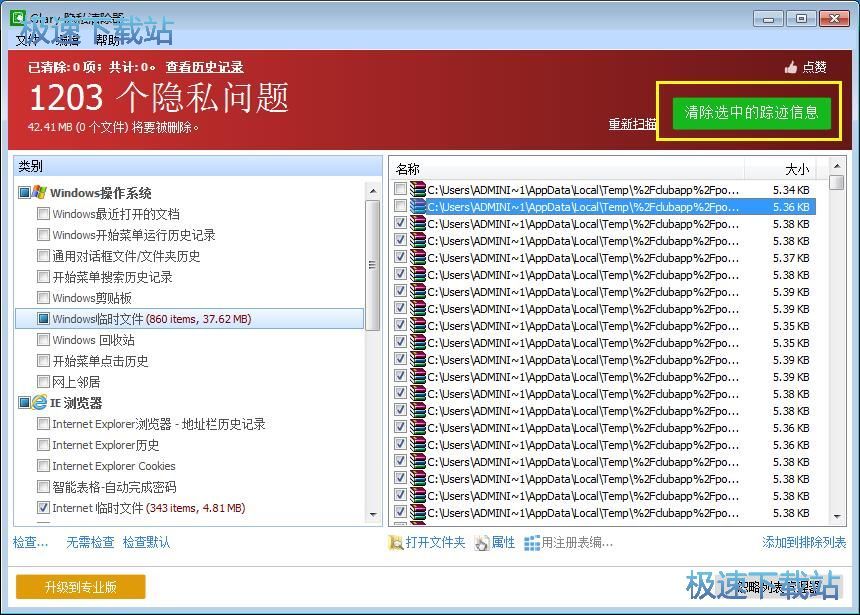Click the Windows操作系统 flag icon
The height and width of the screenshot is (615, 860).
(39, 192)
